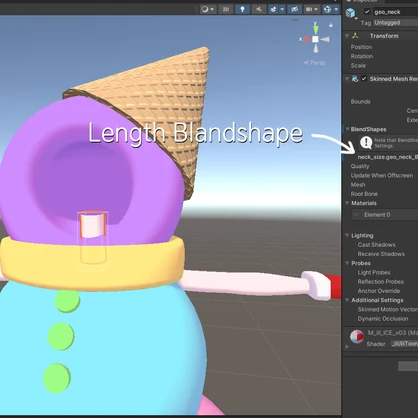418x418 pixels.
Task: Collapse the Probes section
Action: point(347,263)
